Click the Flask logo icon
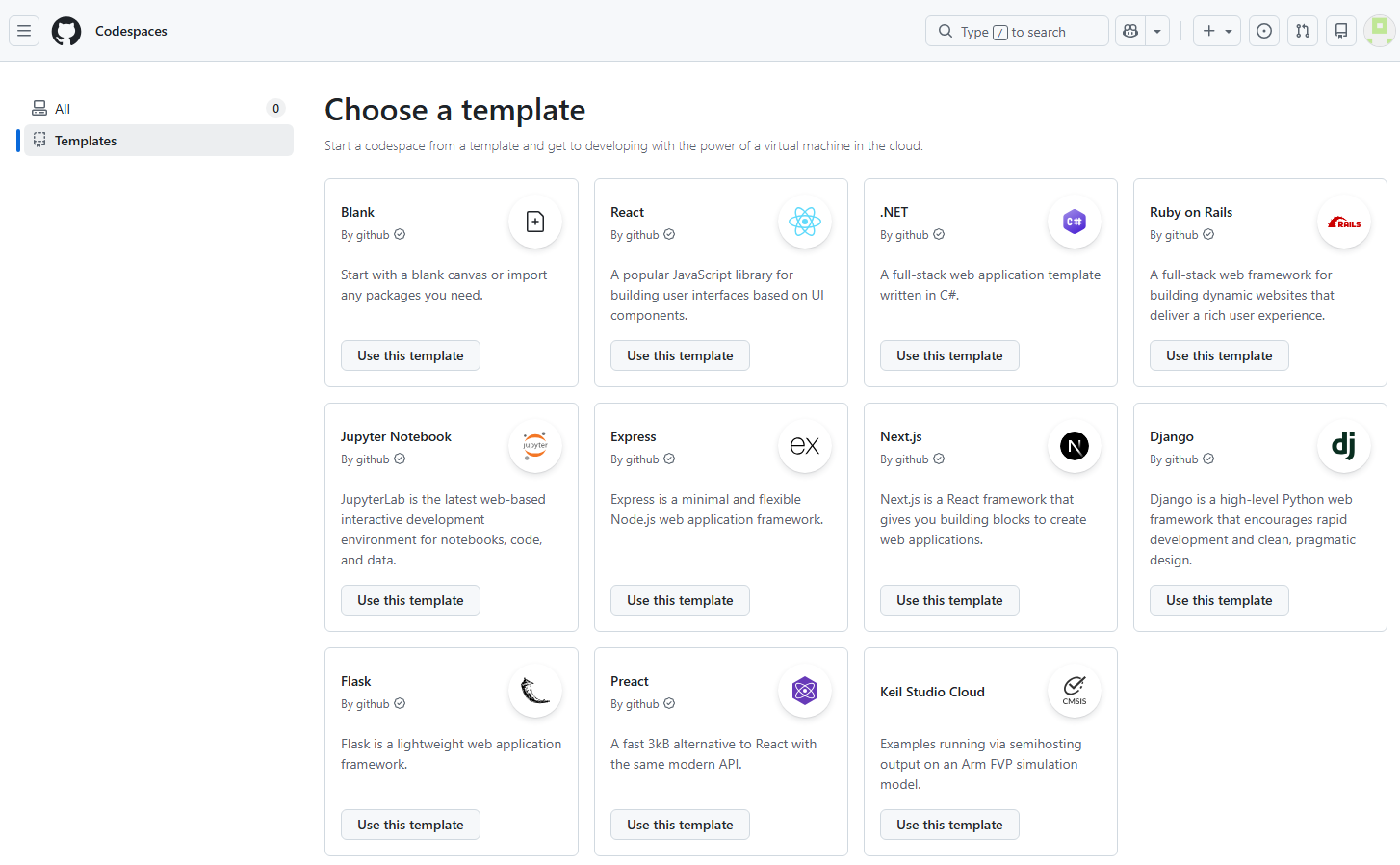This screenshot has width=1400, height=865. (x=535, y=691)
